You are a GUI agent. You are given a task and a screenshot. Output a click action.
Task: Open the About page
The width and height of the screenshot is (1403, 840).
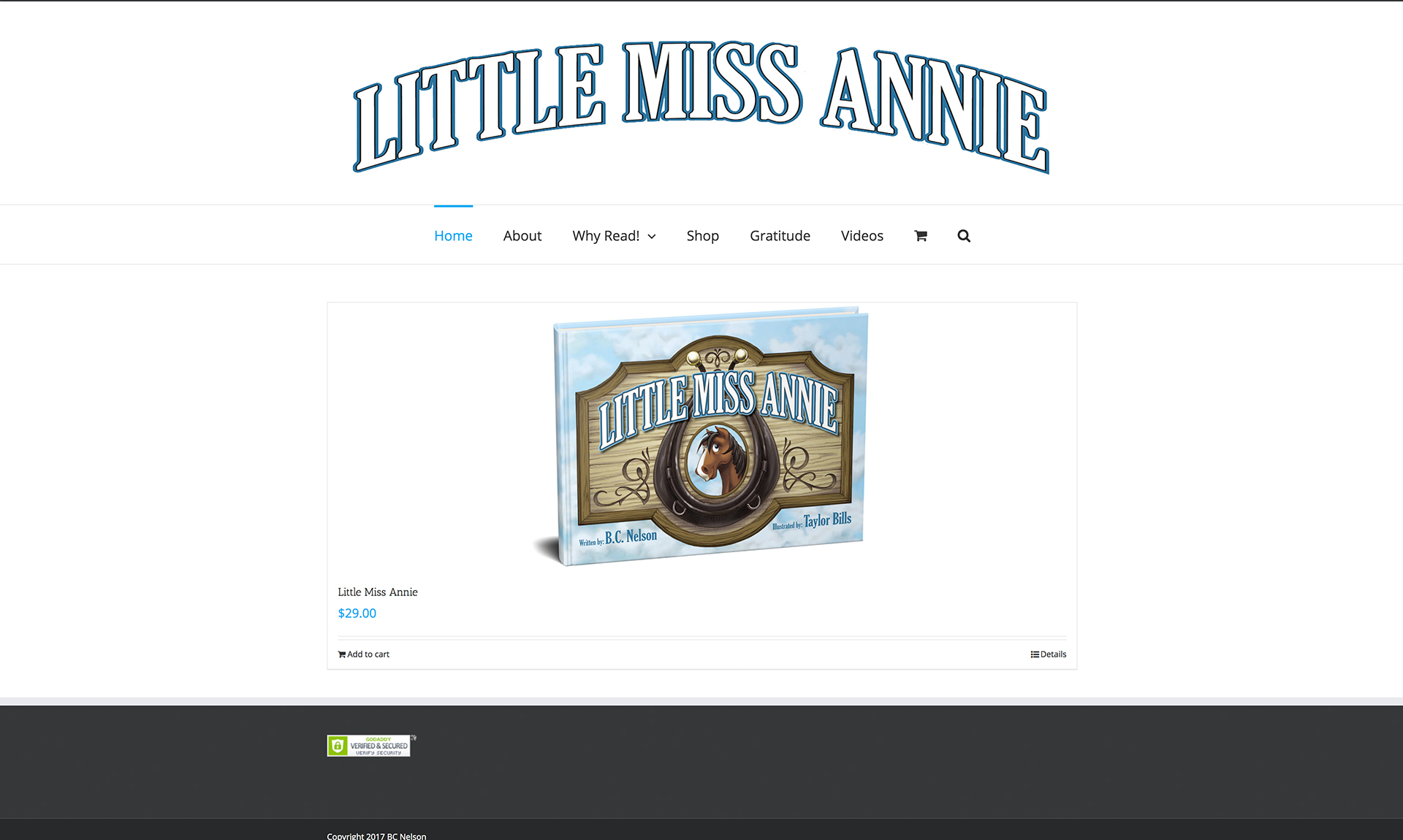pos(522,236)
